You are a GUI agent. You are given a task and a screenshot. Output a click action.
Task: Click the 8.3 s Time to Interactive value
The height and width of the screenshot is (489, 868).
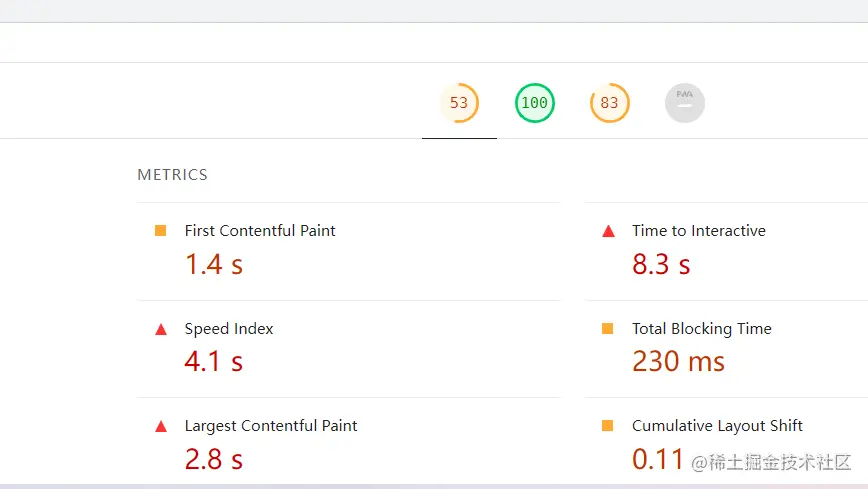[x=661, y=264]
